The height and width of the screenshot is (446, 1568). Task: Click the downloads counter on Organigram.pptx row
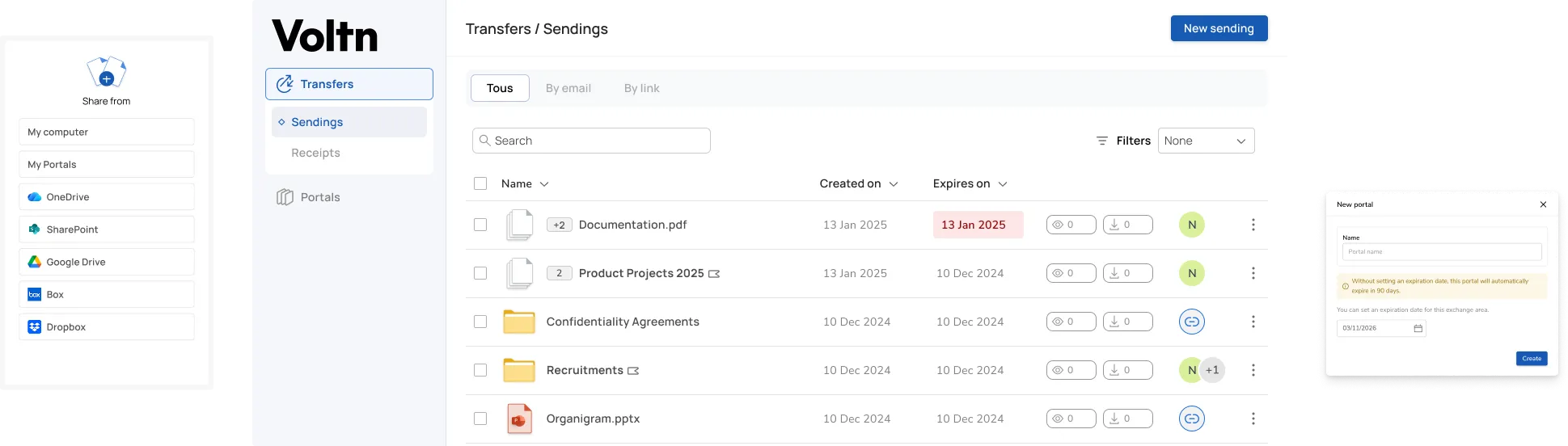[1127, 419]
